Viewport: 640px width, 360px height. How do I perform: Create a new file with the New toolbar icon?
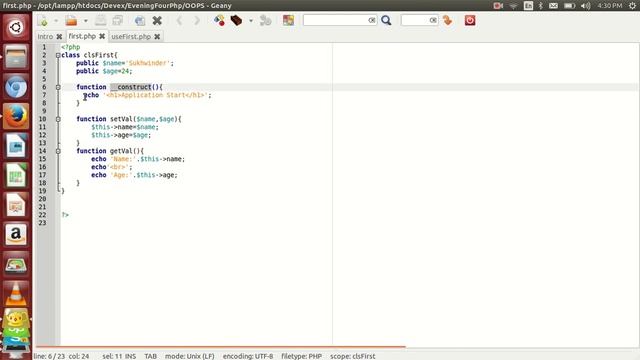coord(43,20)
